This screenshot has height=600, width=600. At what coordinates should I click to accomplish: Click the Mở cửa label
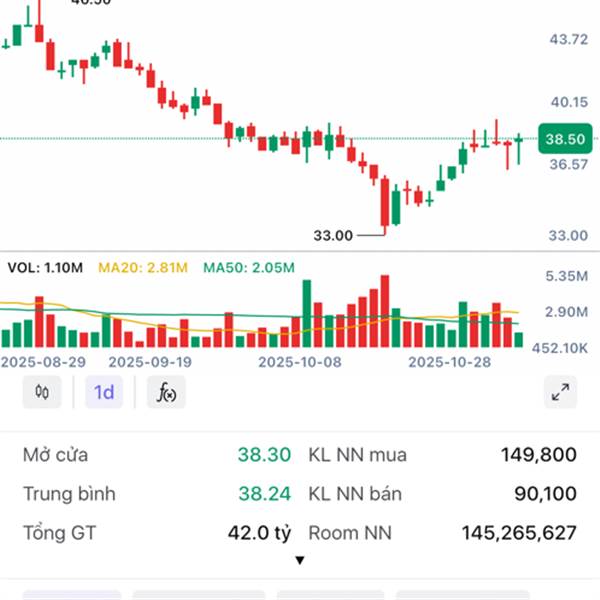[55, 455]
